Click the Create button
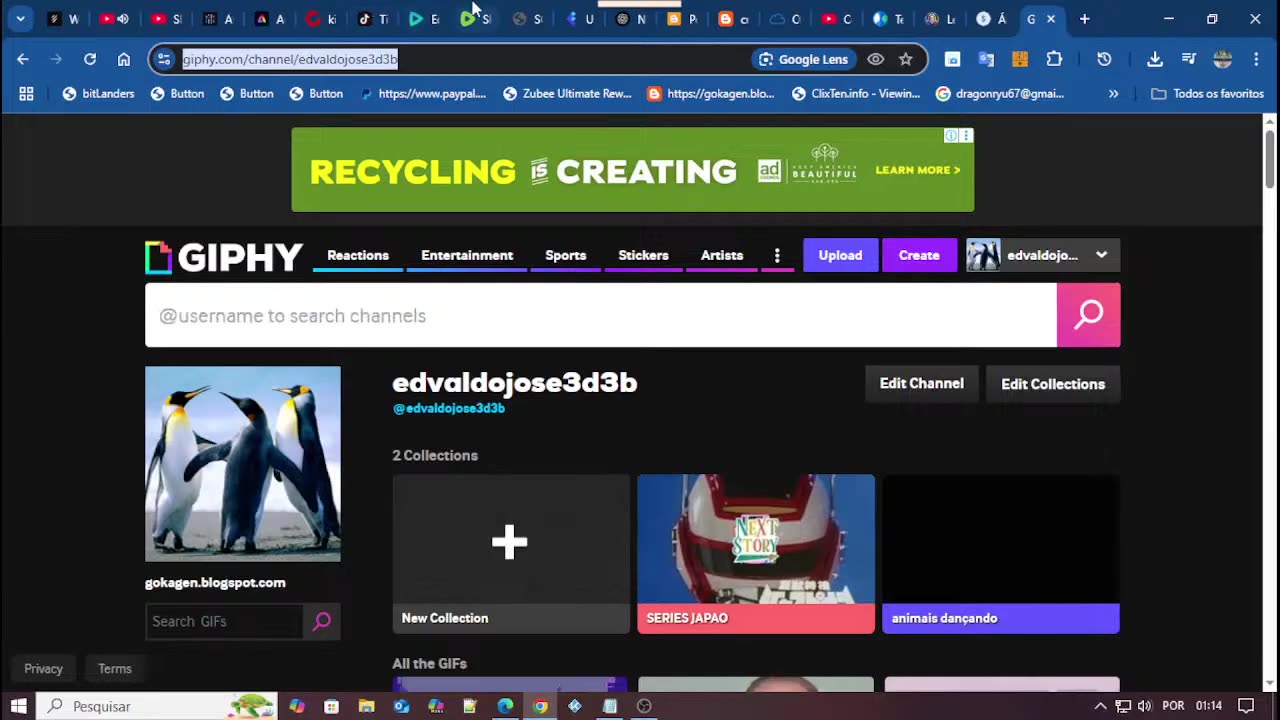 pyautogui.click(x=919, y=255)
